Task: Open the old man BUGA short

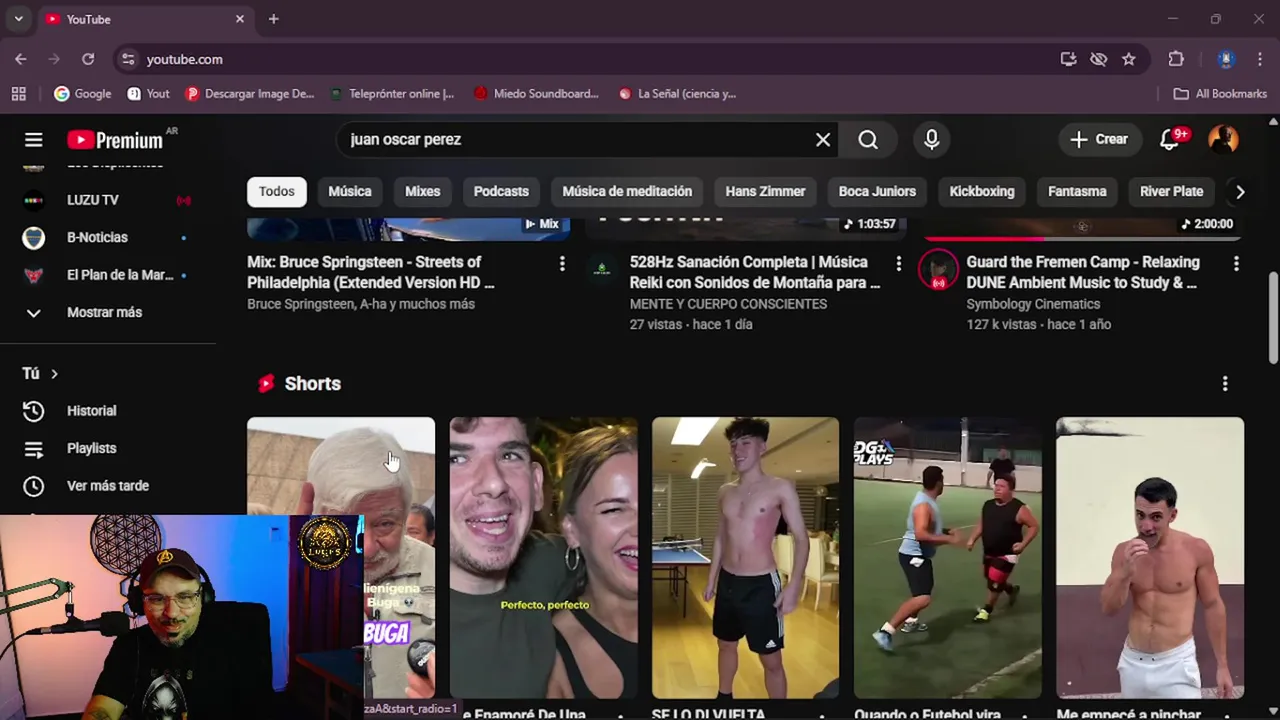Action: pos(341,557)
